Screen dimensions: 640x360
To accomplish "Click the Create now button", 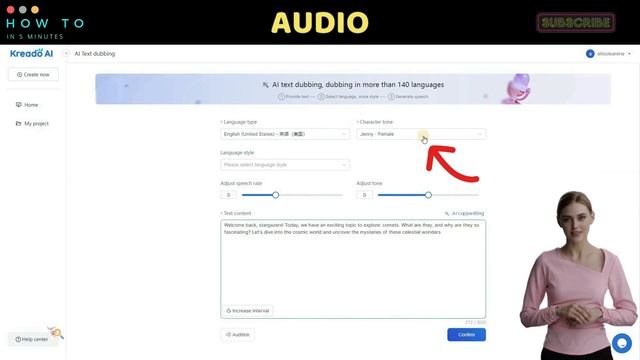I will pos(33,75).
